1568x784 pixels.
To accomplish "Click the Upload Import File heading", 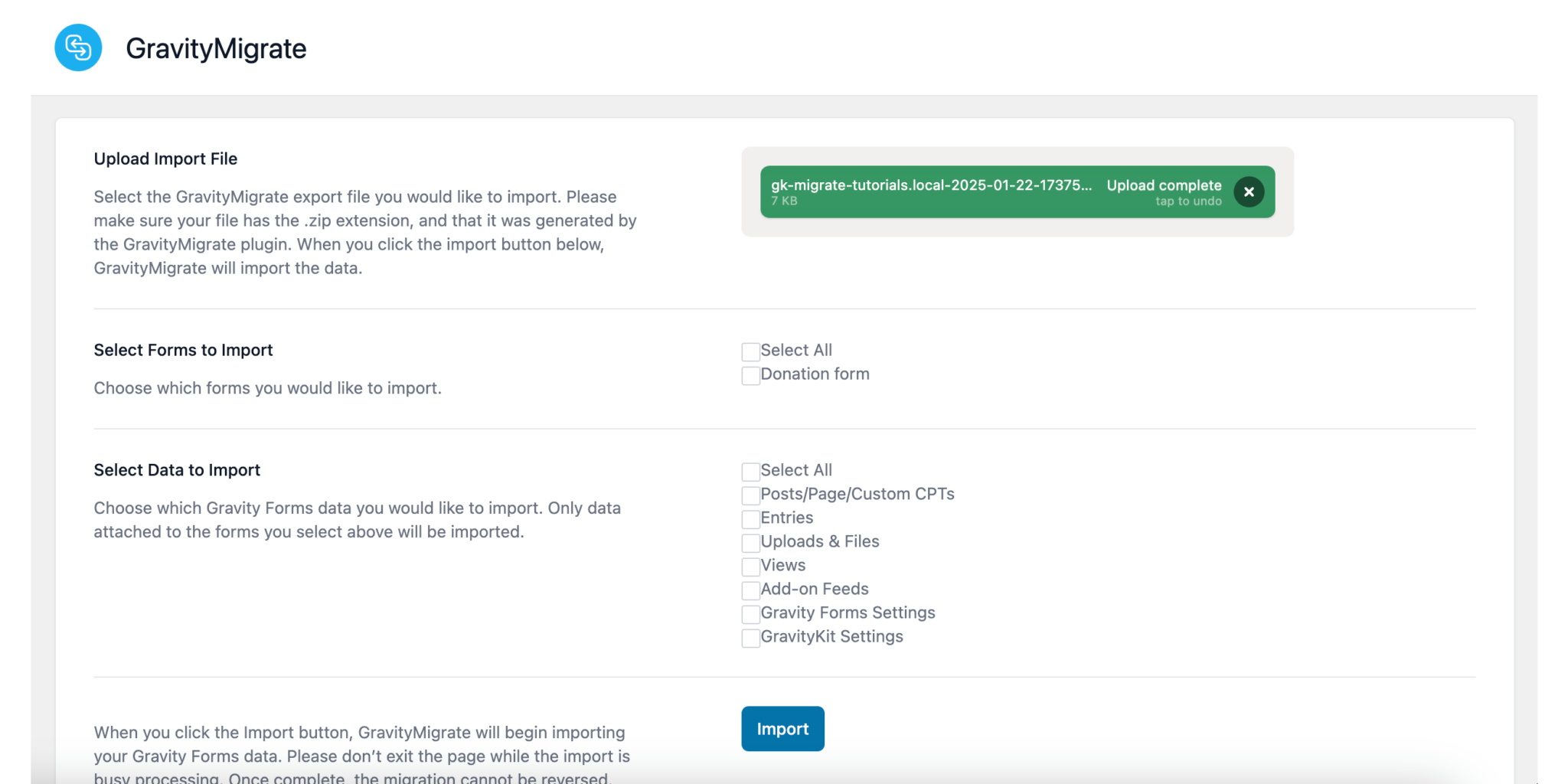I will click(165, 158).
